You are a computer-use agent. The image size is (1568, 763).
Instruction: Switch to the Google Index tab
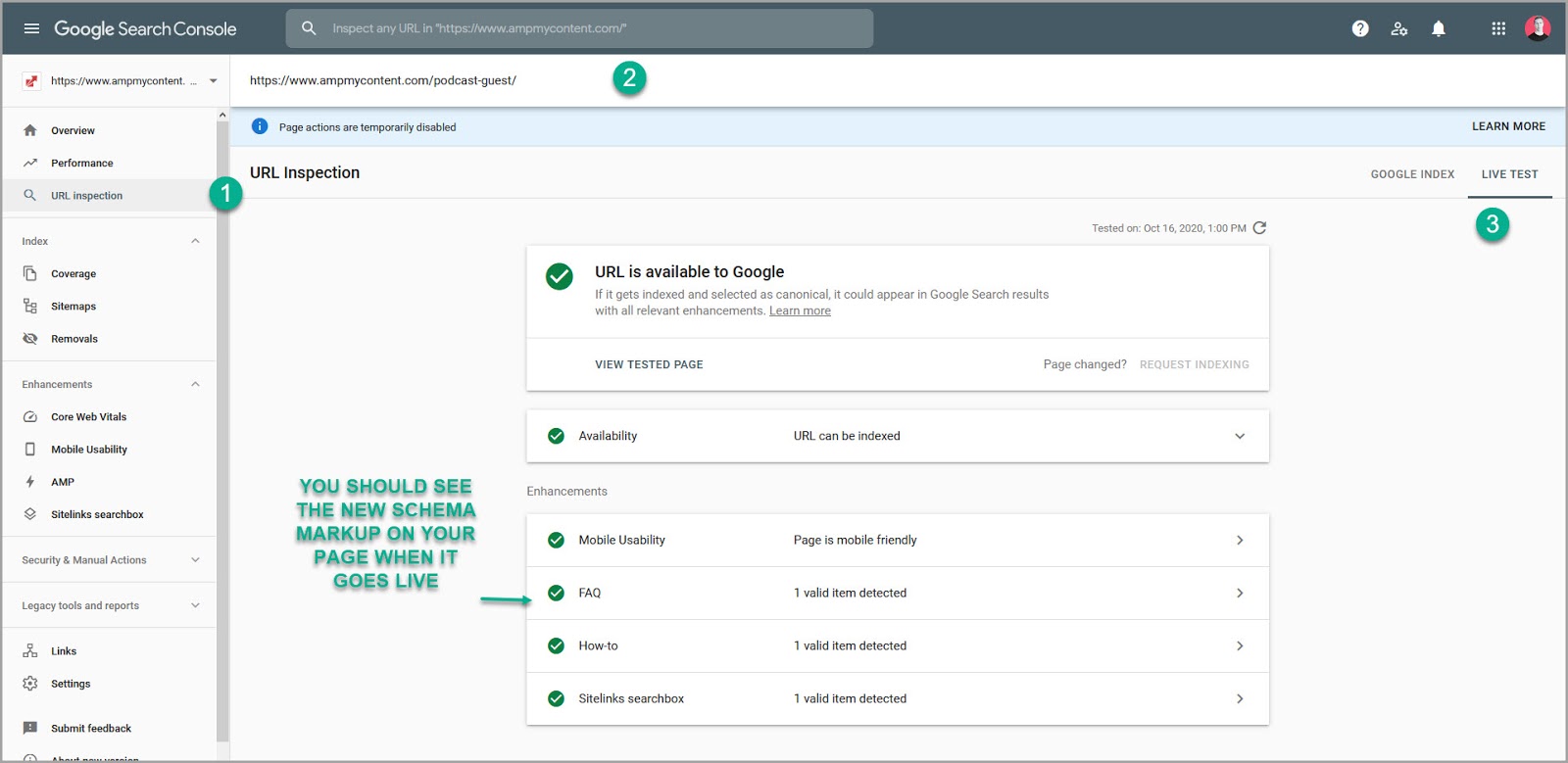coord(1412,174)
